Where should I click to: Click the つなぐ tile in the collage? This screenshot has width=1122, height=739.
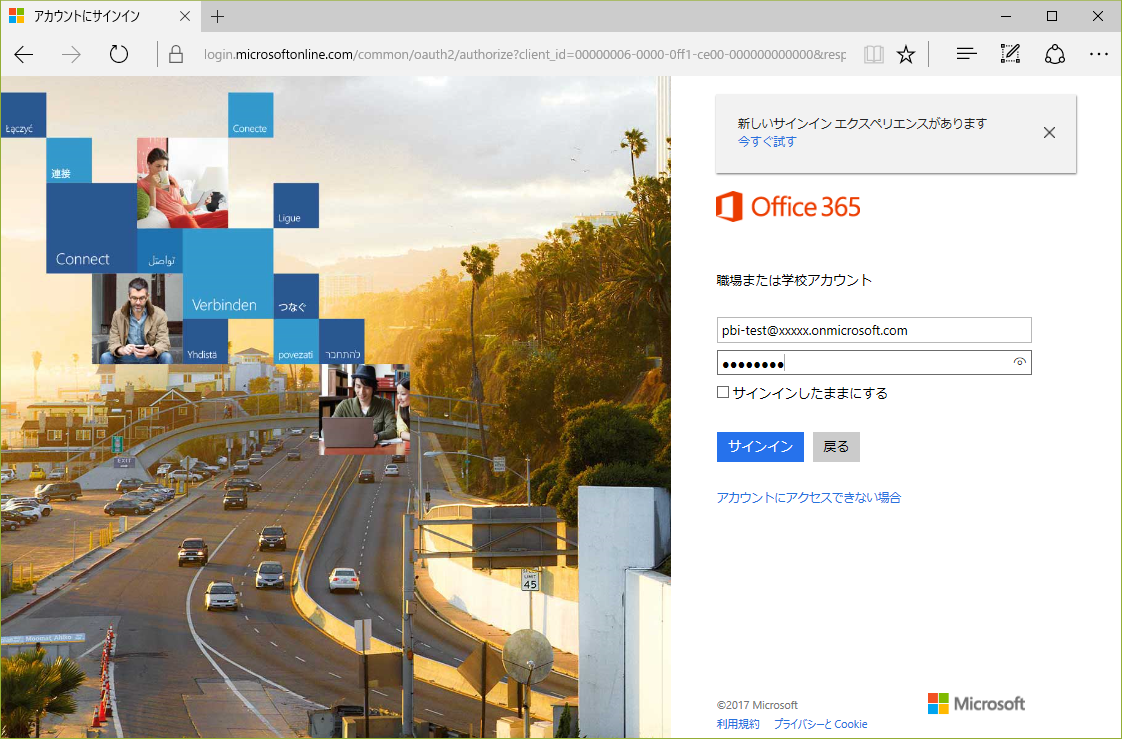(x=296, y=296)
